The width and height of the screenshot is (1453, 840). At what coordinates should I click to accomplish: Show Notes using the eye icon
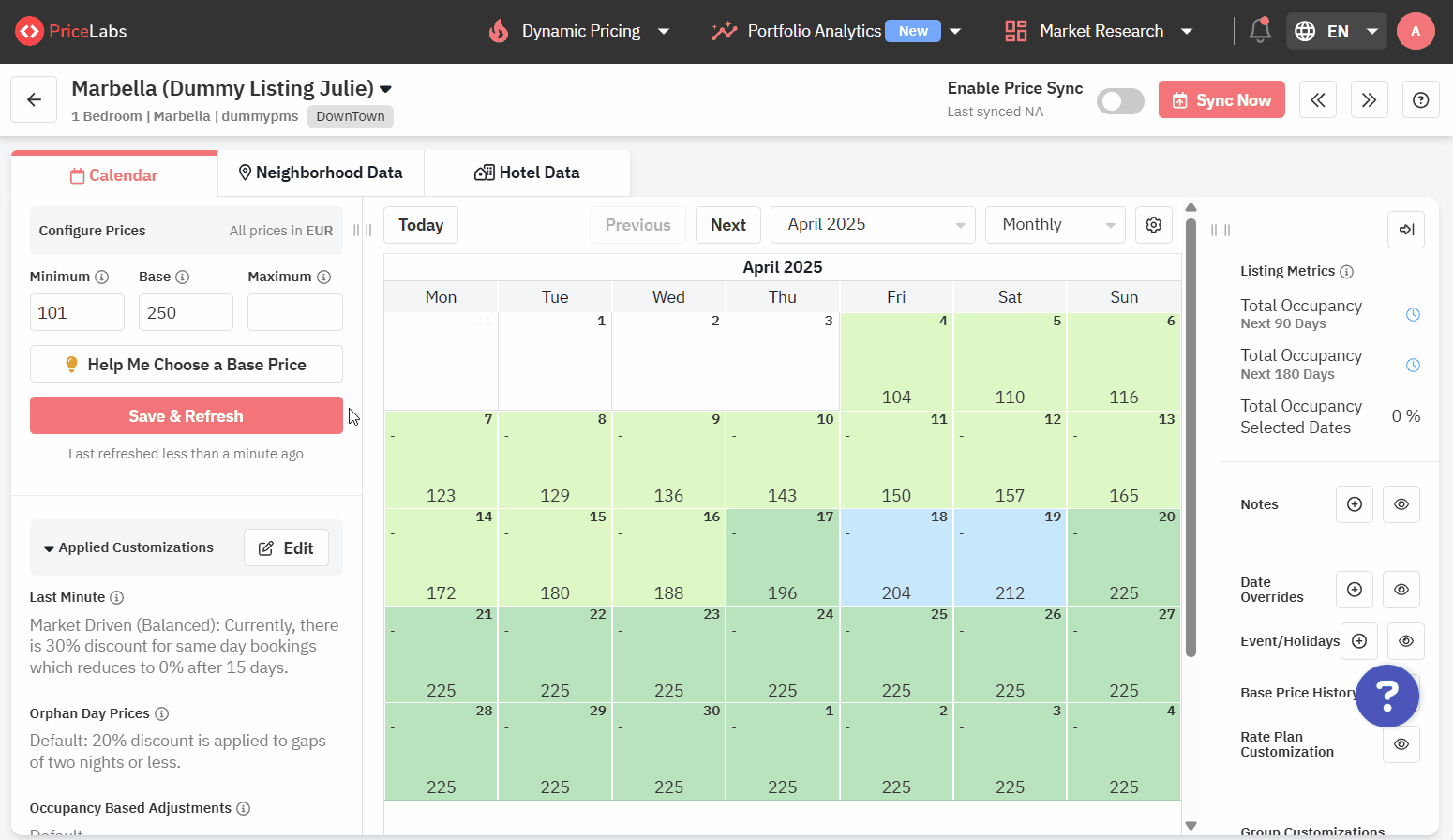pyautogui.click(x=1401, y=504)
